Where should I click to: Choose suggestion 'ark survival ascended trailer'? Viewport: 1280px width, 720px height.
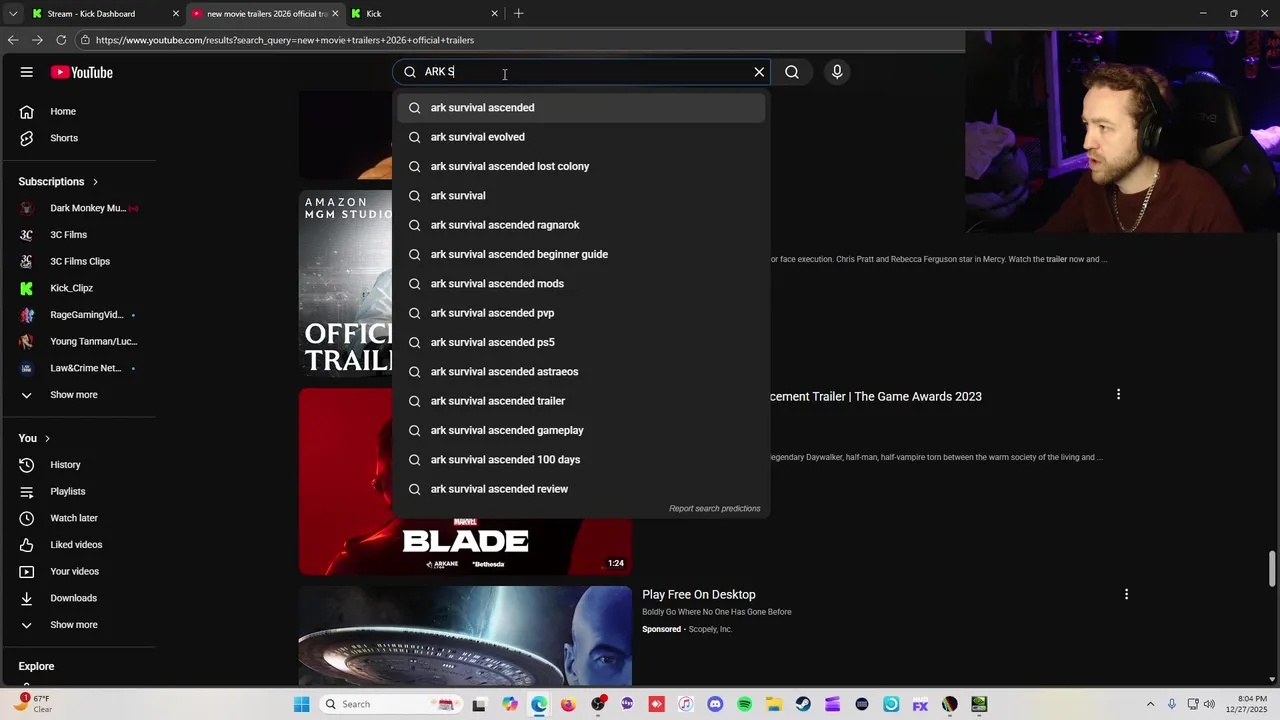tap(581, 401)
